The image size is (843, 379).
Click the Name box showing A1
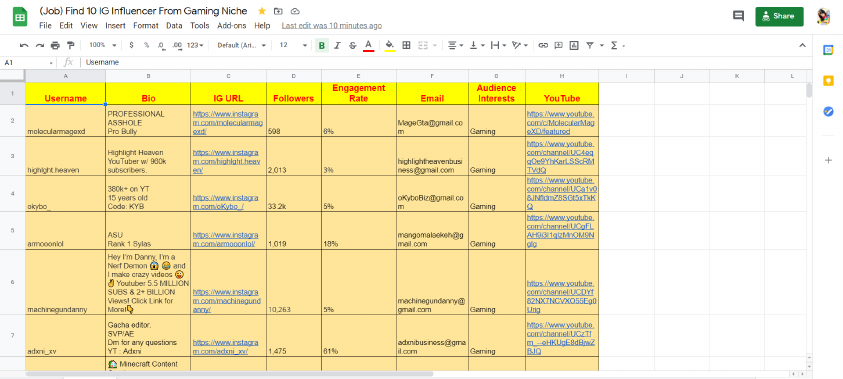pos(27,62)
